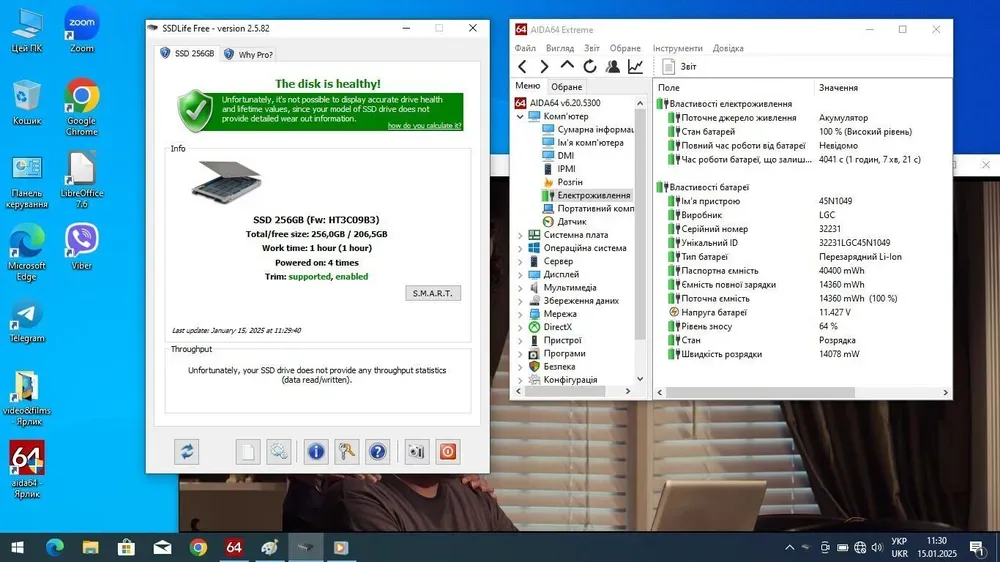Switch to the Why Pro? tab
The height and width of the screenshot is (562, 1000).
(250, 55)
